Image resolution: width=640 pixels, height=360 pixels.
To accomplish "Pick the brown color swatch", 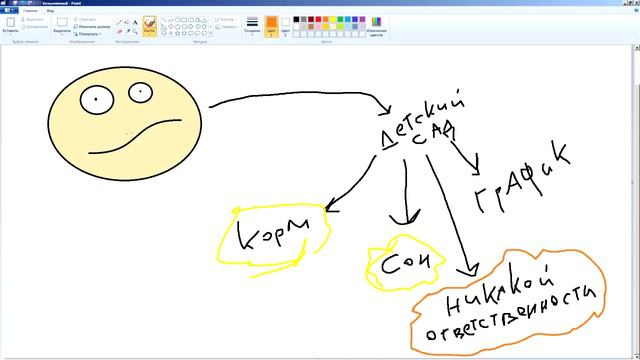I will click(x=311, y=27).
